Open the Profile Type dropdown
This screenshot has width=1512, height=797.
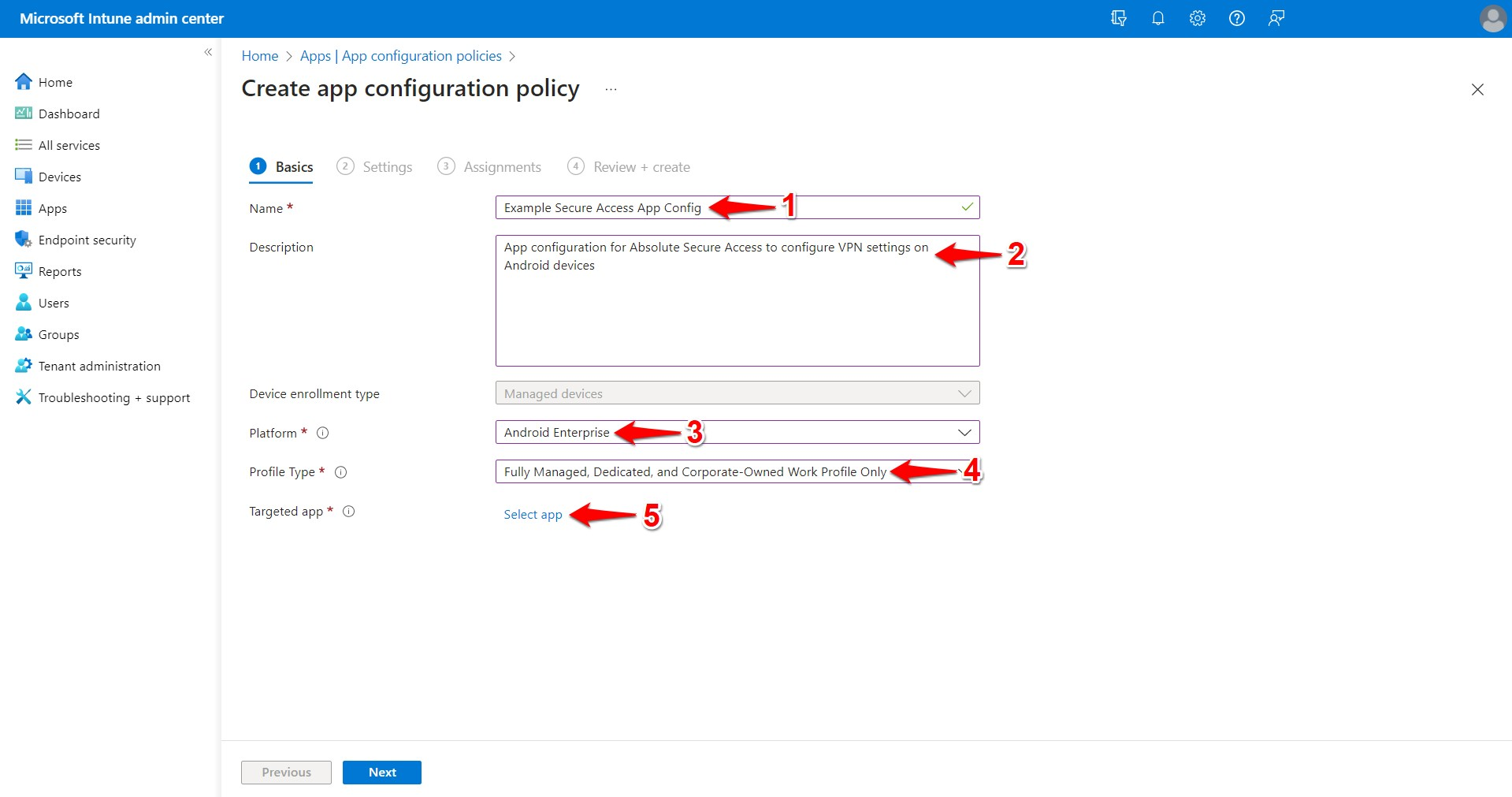pyautogui.click(x=963, y=471)
